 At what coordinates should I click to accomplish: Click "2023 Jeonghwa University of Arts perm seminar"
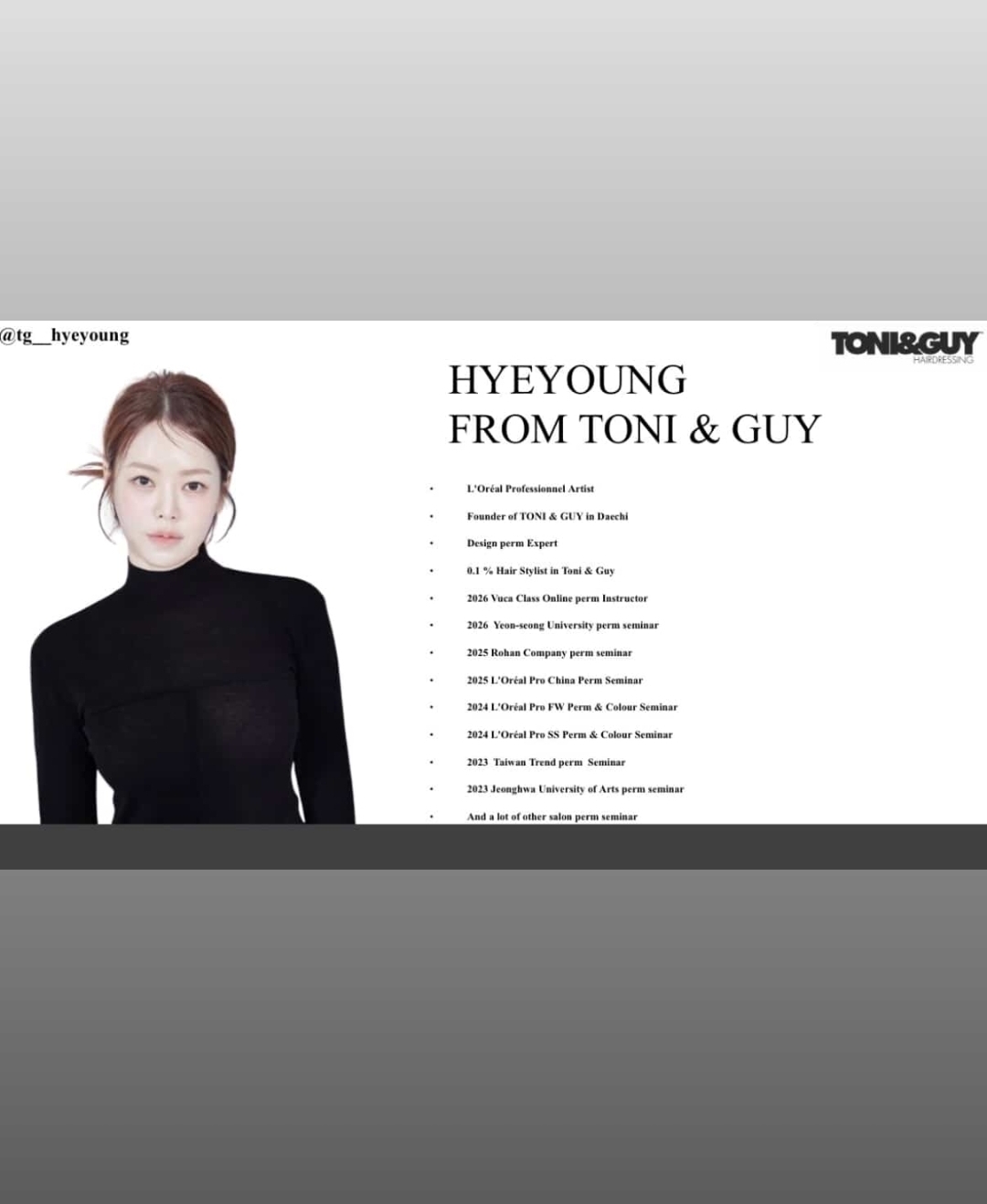click(x=575, y=789)
